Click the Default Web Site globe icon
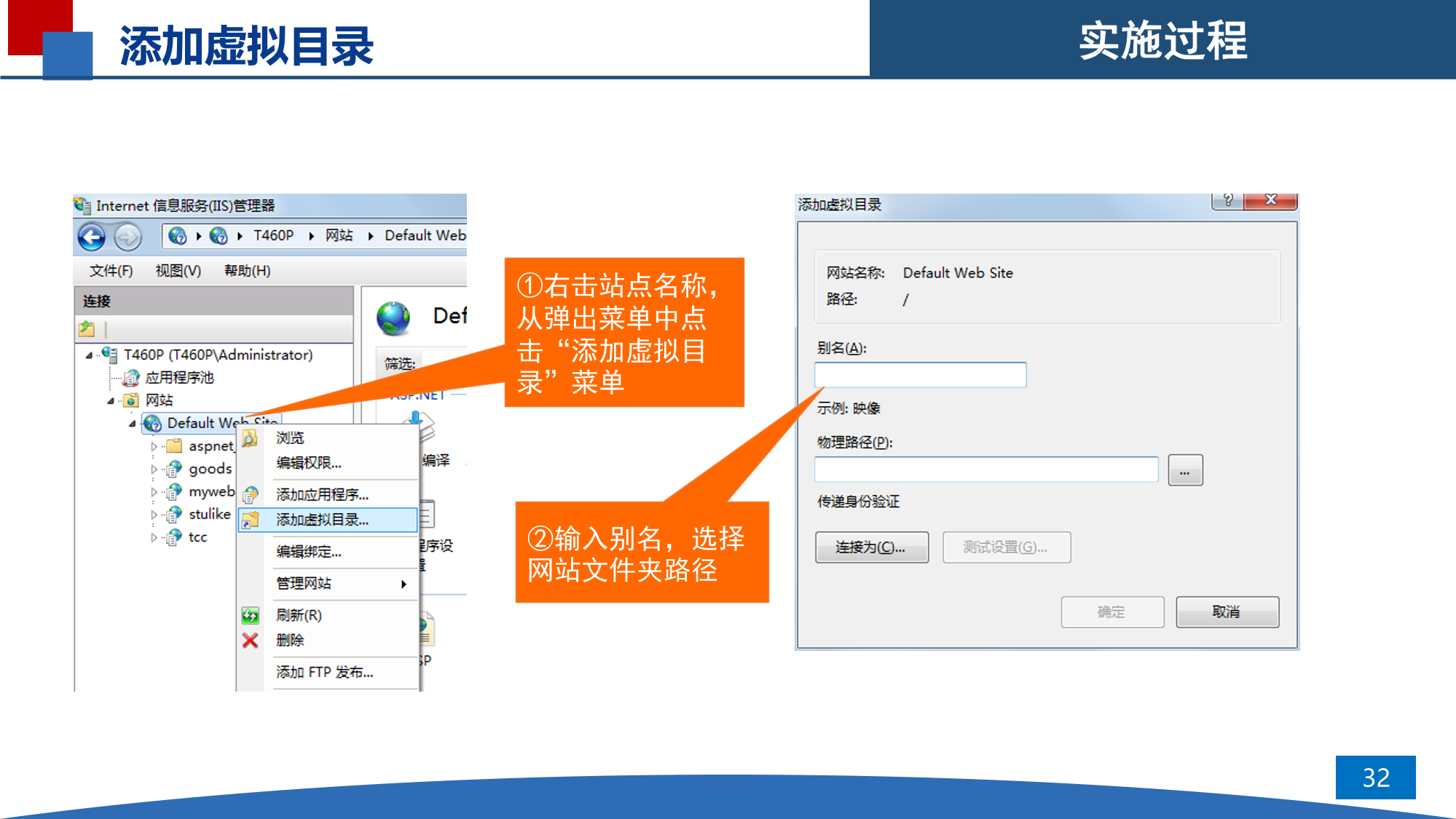 coord(153,423)
